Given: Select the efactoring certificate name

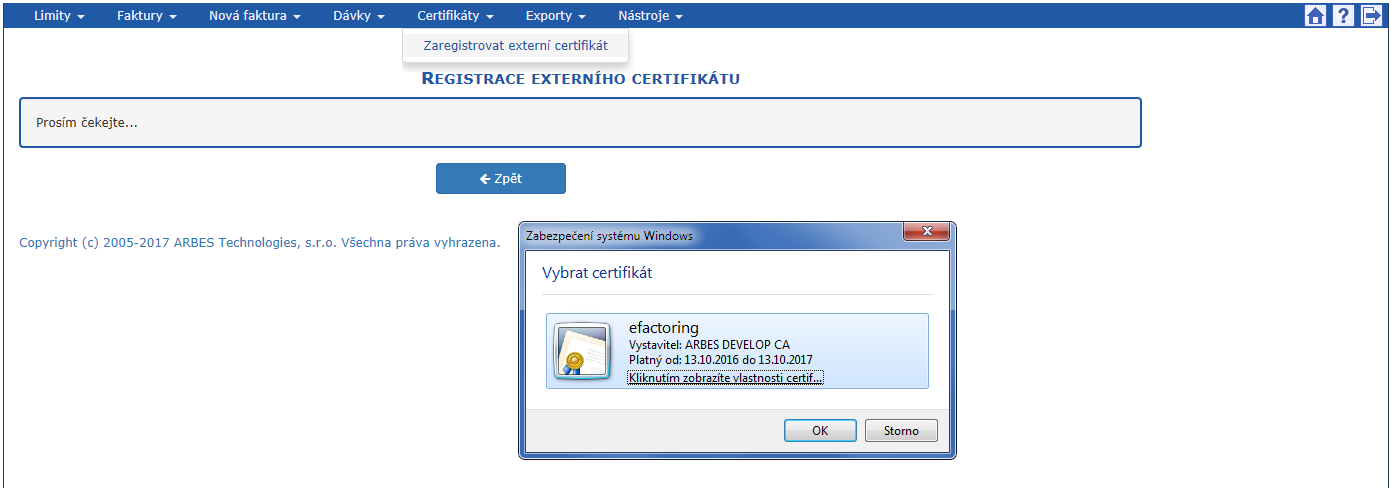Looking at the screenshot, I should 664,327.
